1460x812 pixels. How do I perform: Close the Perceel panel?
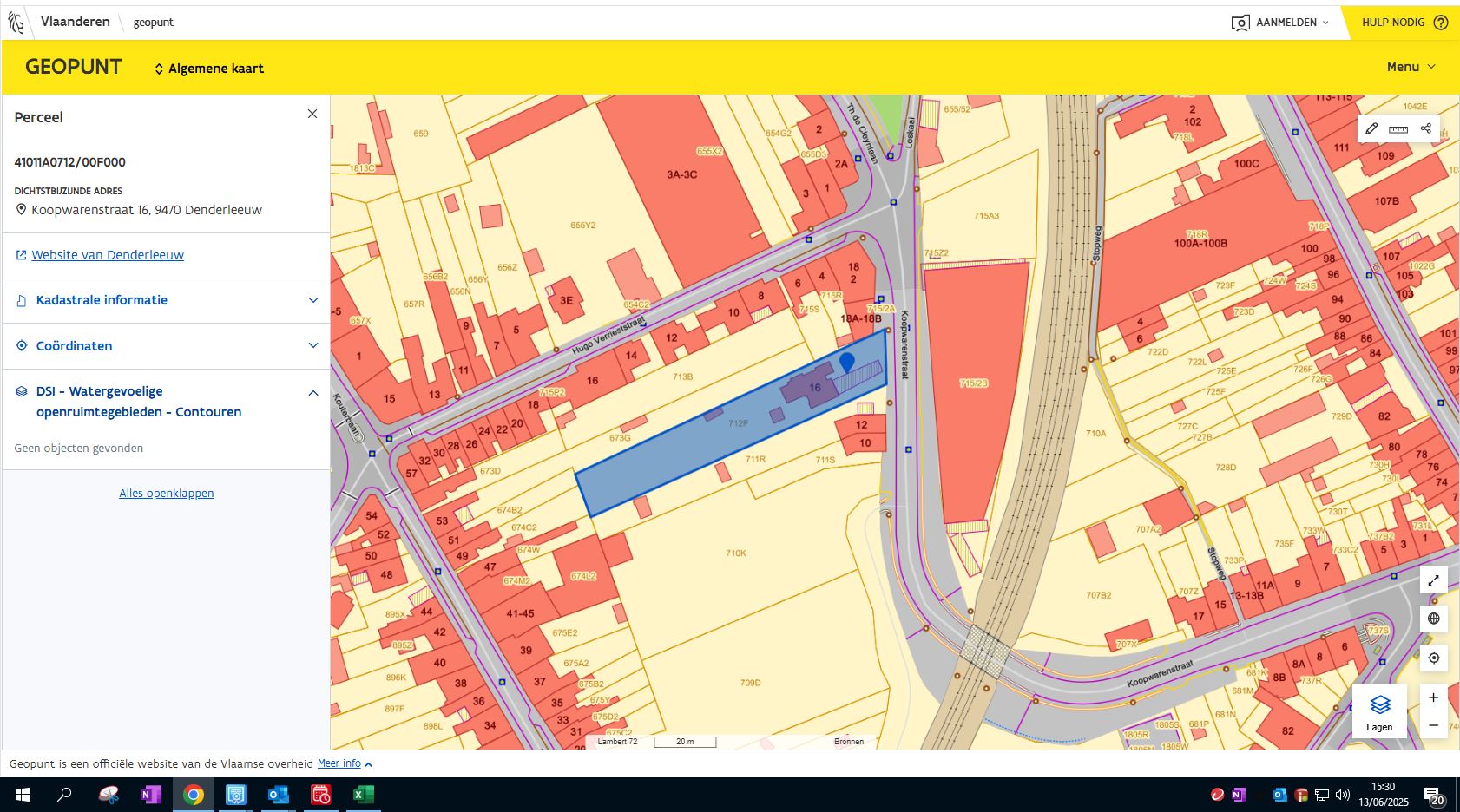click(312, 115)
